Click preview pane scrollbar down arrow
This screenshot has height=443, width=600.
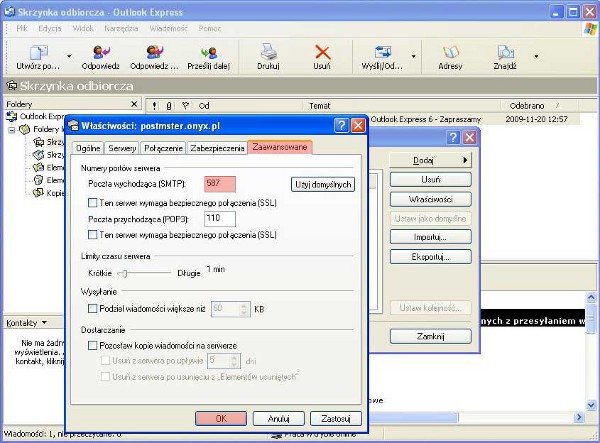pos(591,405)
